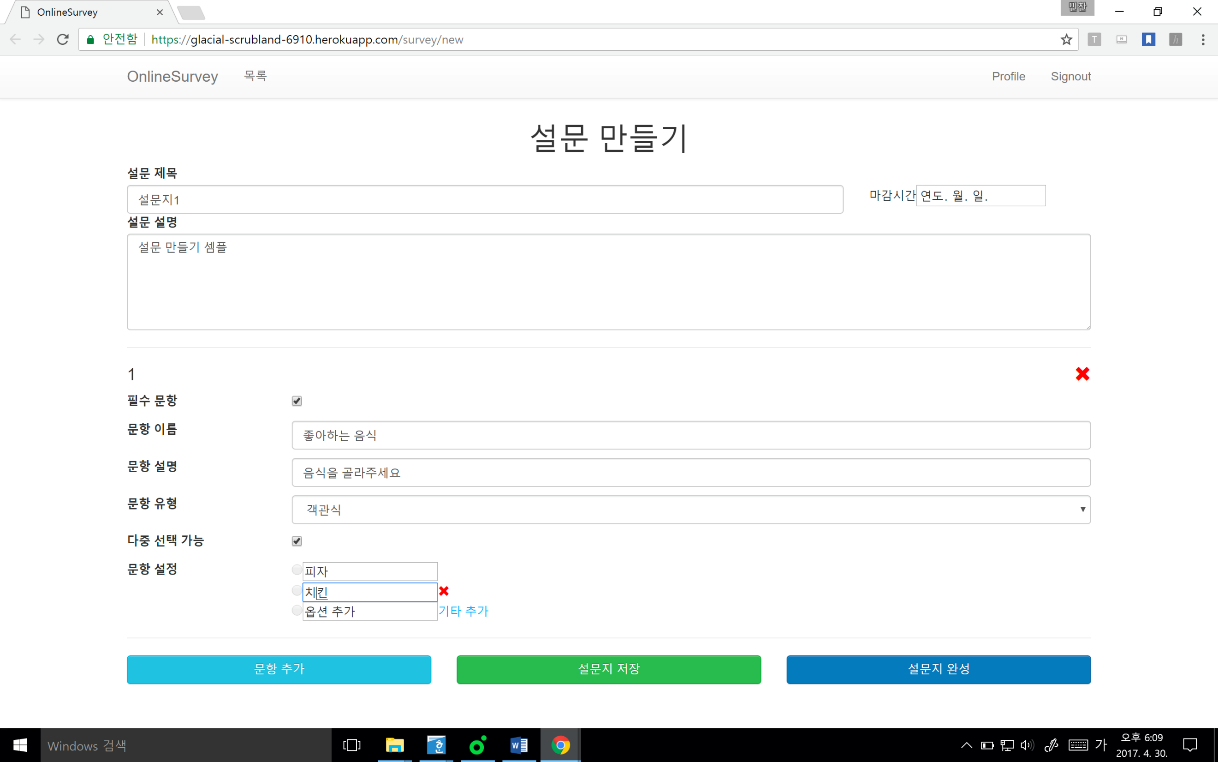Open the 문항 유형 dropdown showing 객관식
1218x762 pixels.
tap(690, 510)
